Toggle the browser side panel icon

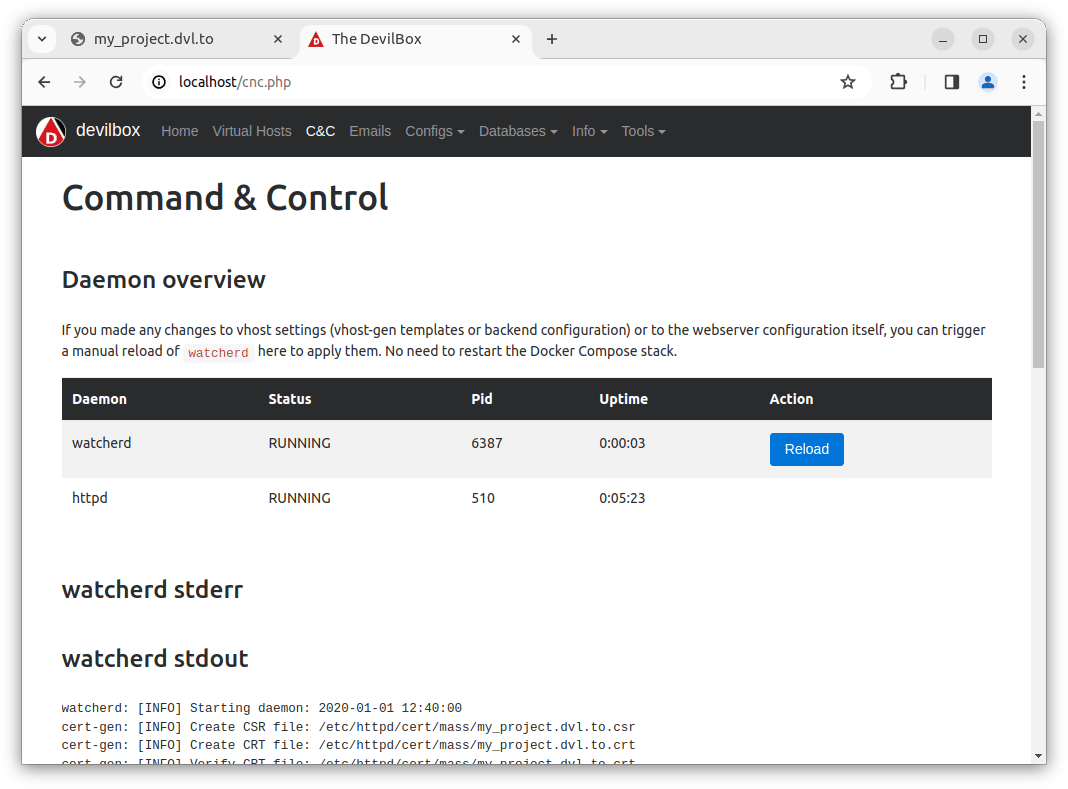point(951,82)
